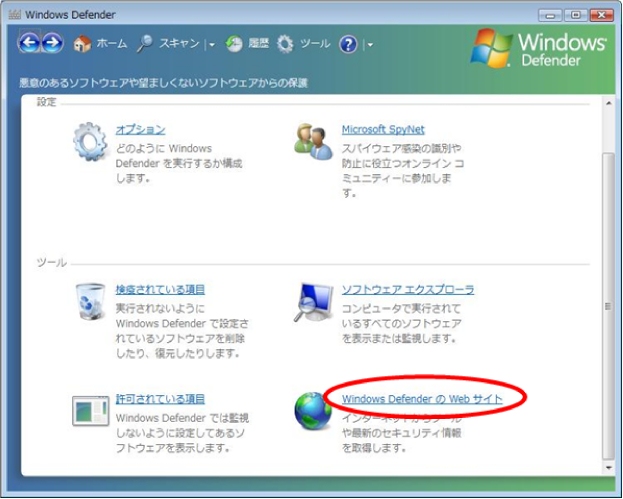Open the オプション link
The image size is (623, 499).
click(x=140, y=130)
